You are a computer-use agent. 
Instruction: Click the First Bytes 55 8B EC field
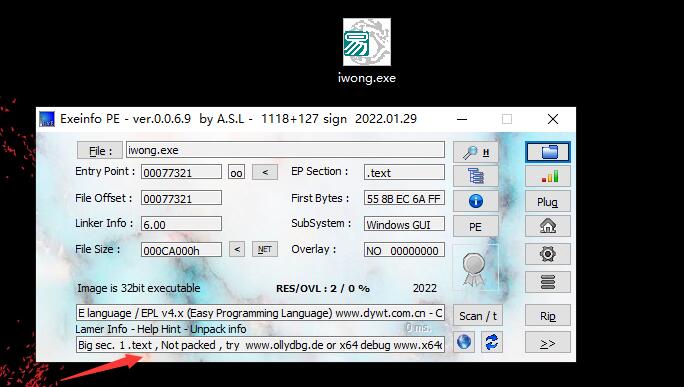[x=404, y=198]
